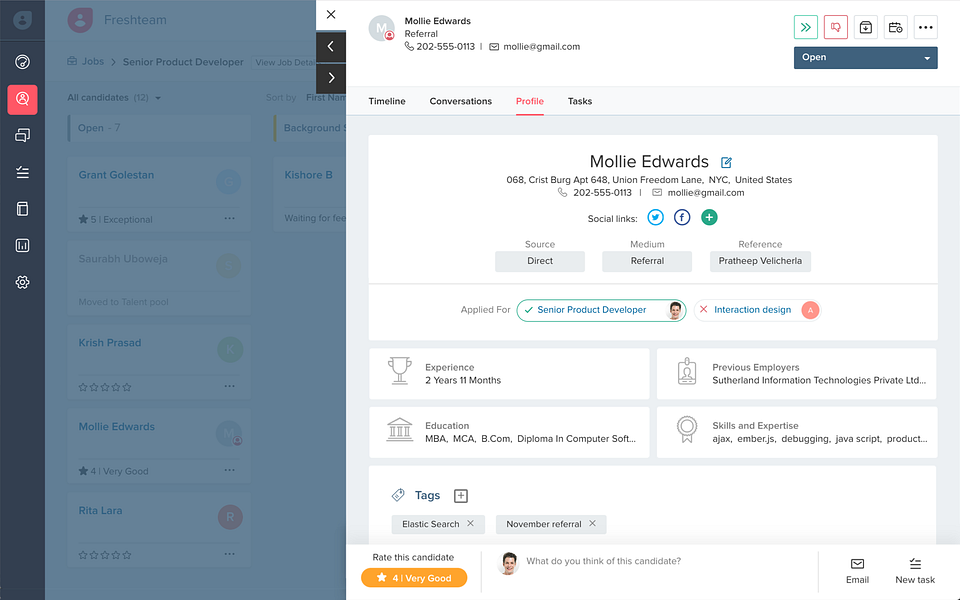Rate Rita Lara using star rating
This screenshot has height=600, width=960.
tap(105, 555)
